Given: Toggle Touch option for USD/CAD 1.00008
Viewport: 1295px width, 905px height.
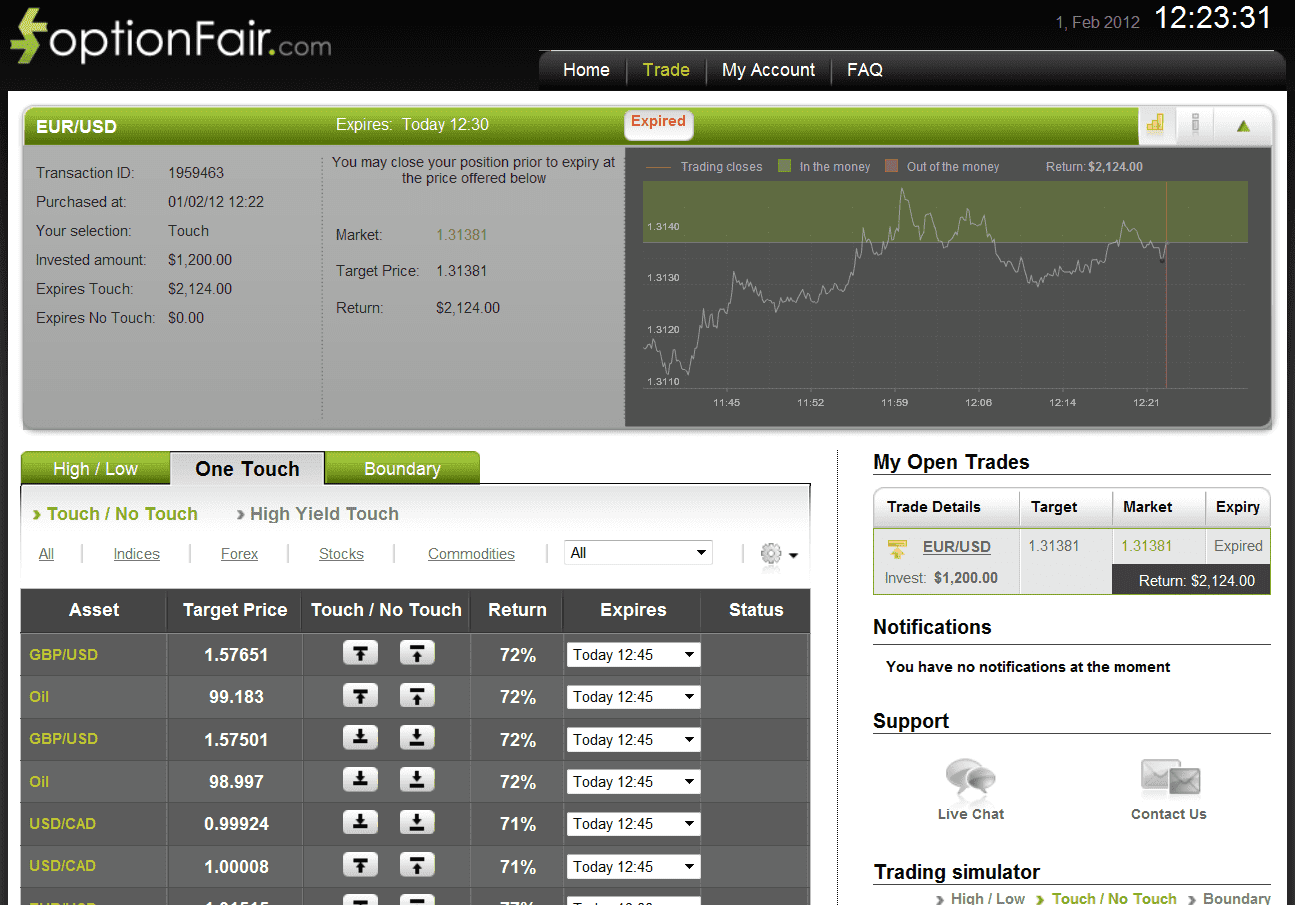Looking at the screenshot, I should pyautogui.click(x=360, y=865).
